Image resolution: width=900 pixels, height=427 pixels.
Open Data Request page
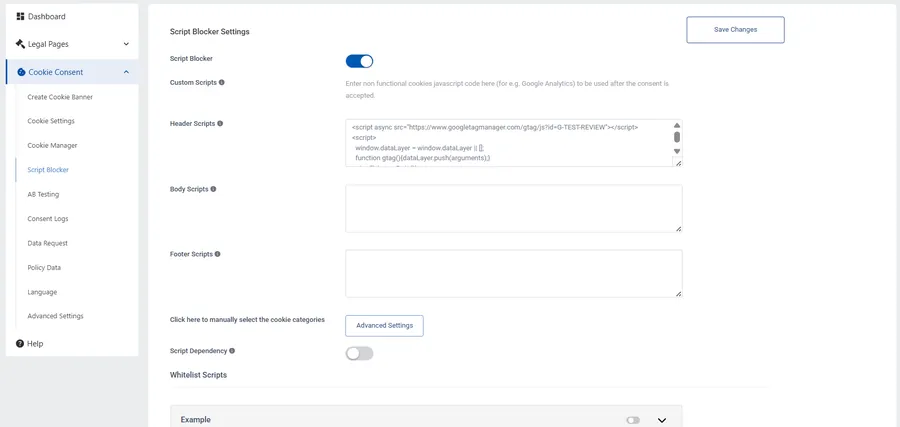click(48, 243)
